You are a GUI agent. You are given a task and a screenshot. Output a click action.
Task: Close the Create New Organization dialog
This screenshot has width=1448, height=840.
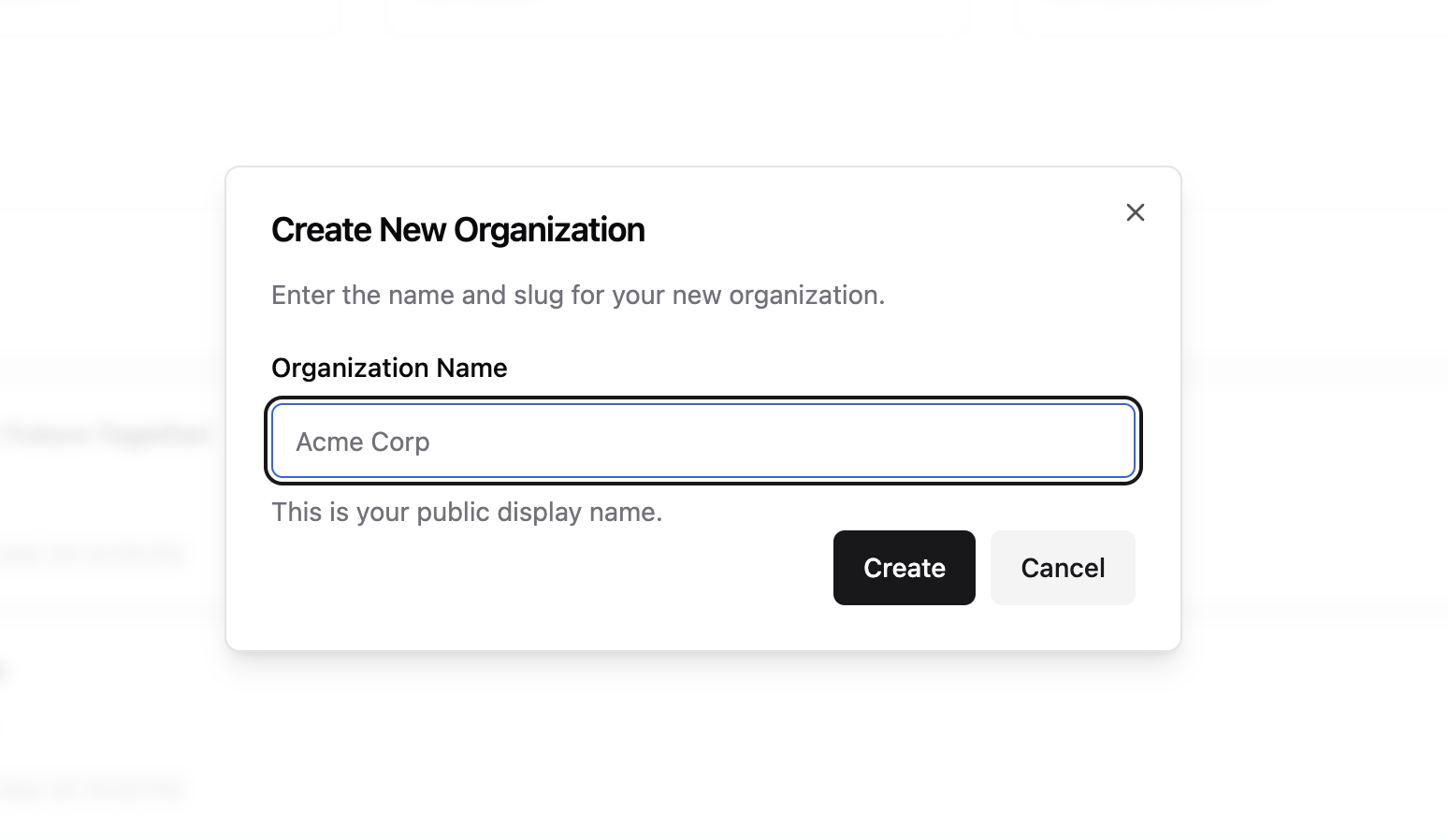pos(1135,212)
